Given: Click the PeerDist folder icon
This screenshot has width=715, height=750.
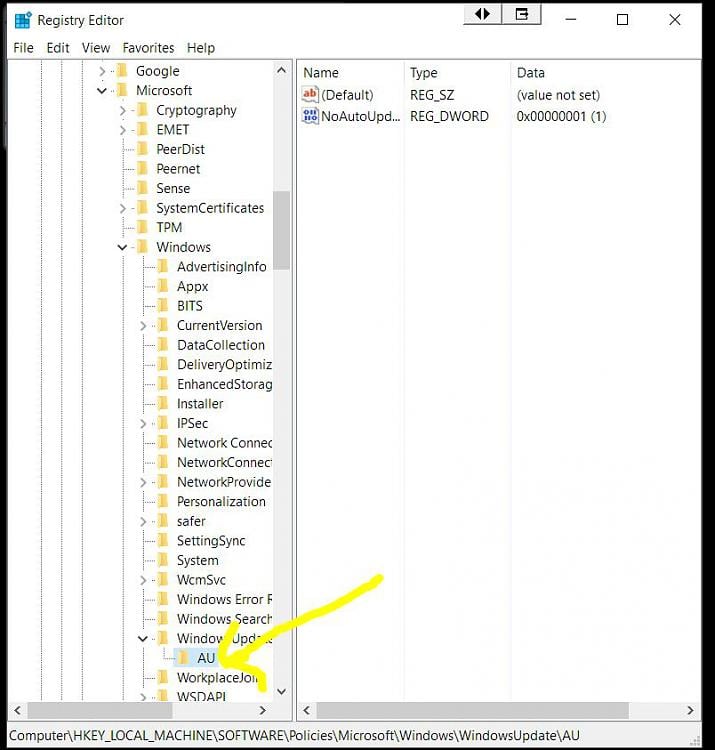Looking at the screenshot, I should [x=143, y=149].
